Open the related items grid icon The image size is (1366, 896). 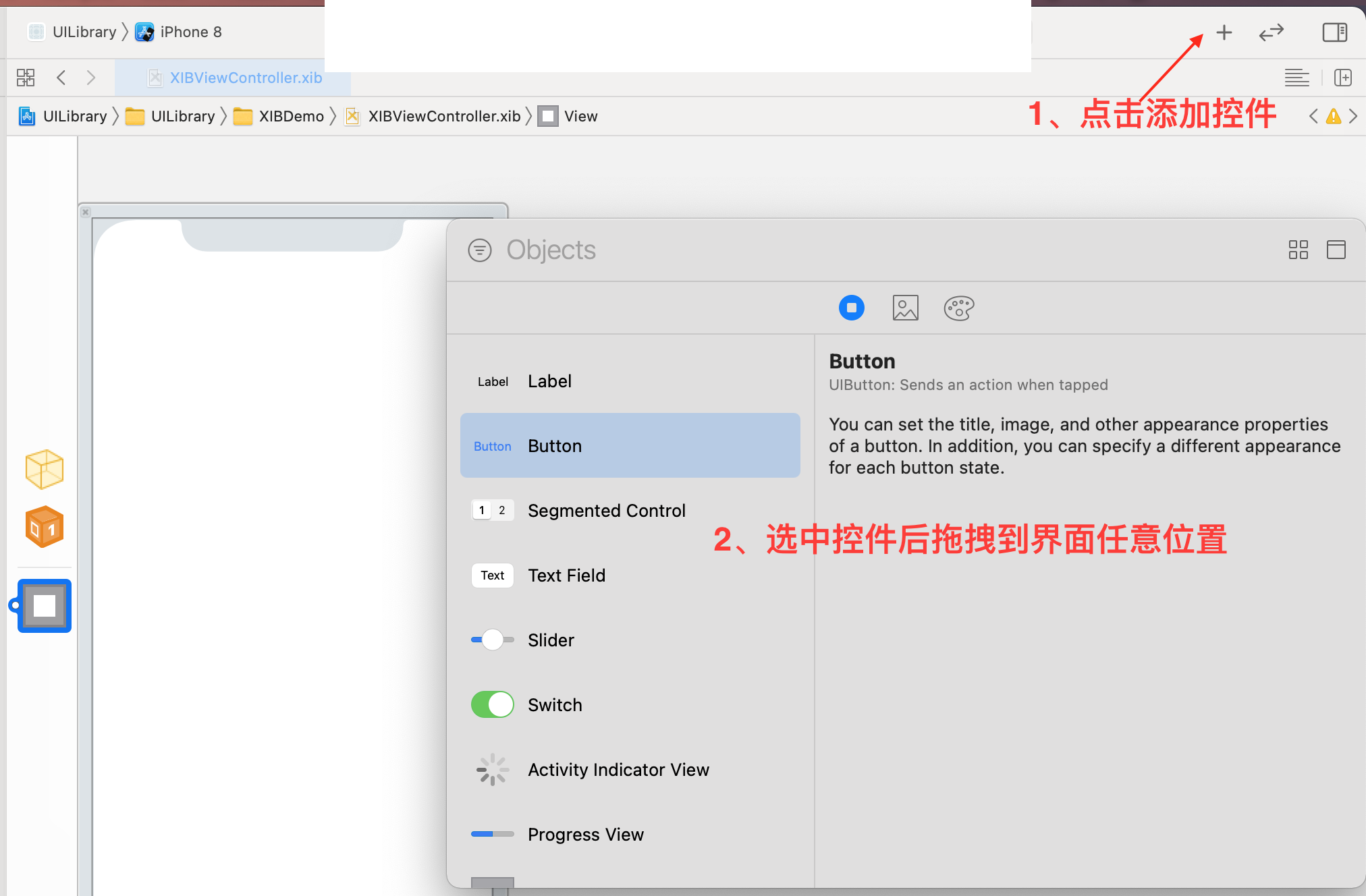click(x=26, y=78)
